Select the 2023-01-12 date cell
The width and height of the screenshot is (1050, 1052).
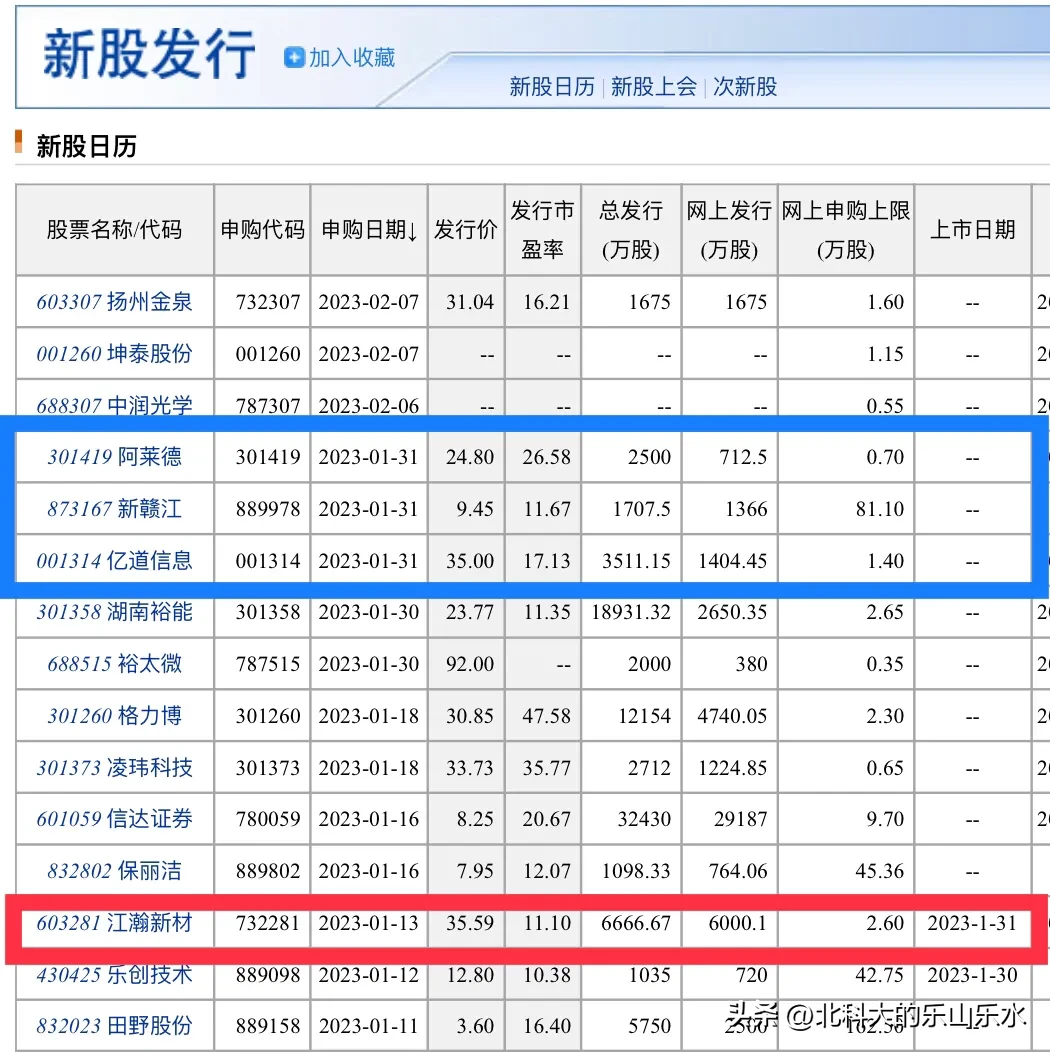tap(369, 974)
